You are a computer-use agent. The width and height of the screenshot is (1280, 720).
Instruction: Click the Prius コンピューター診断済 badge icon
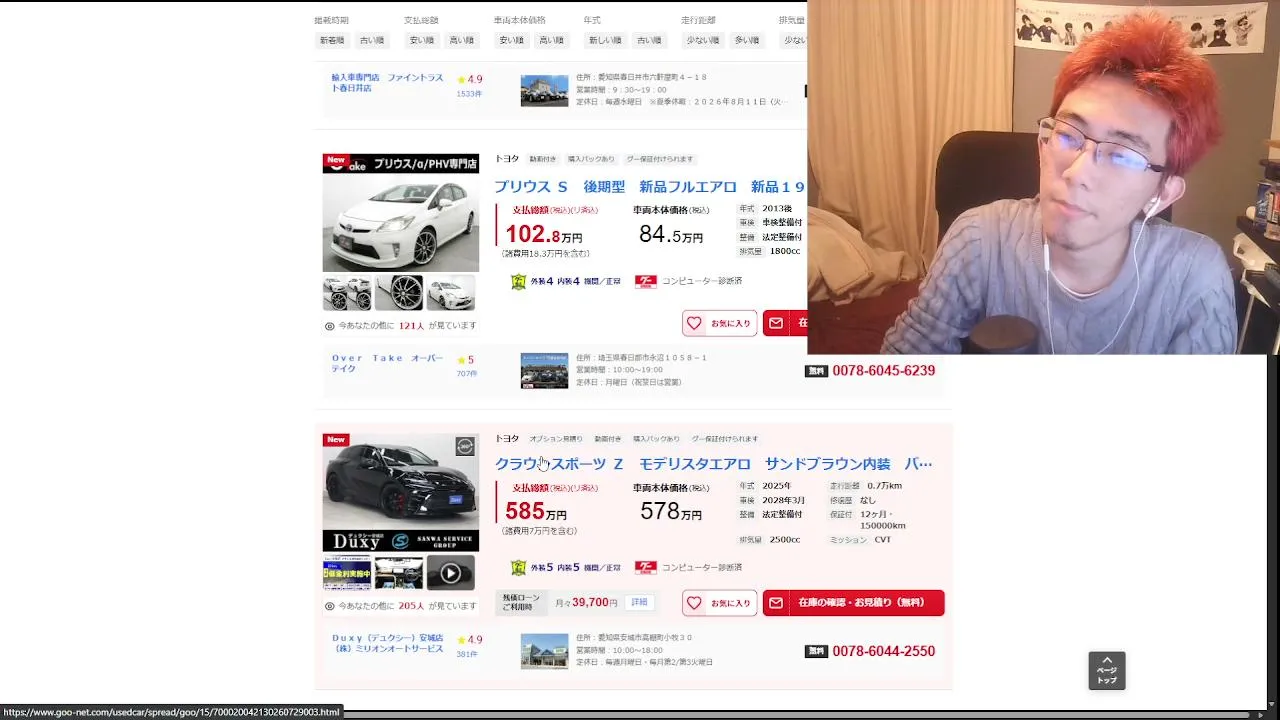click(645, 282)
